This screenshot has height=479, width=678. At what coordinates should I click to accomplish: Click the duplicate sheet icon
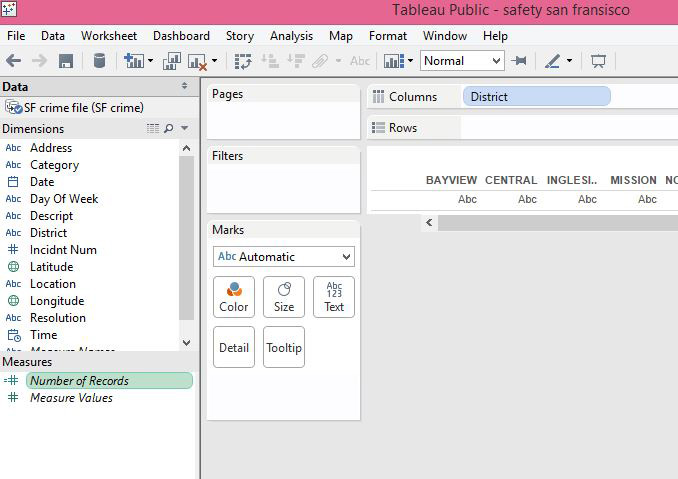point(172,61)
